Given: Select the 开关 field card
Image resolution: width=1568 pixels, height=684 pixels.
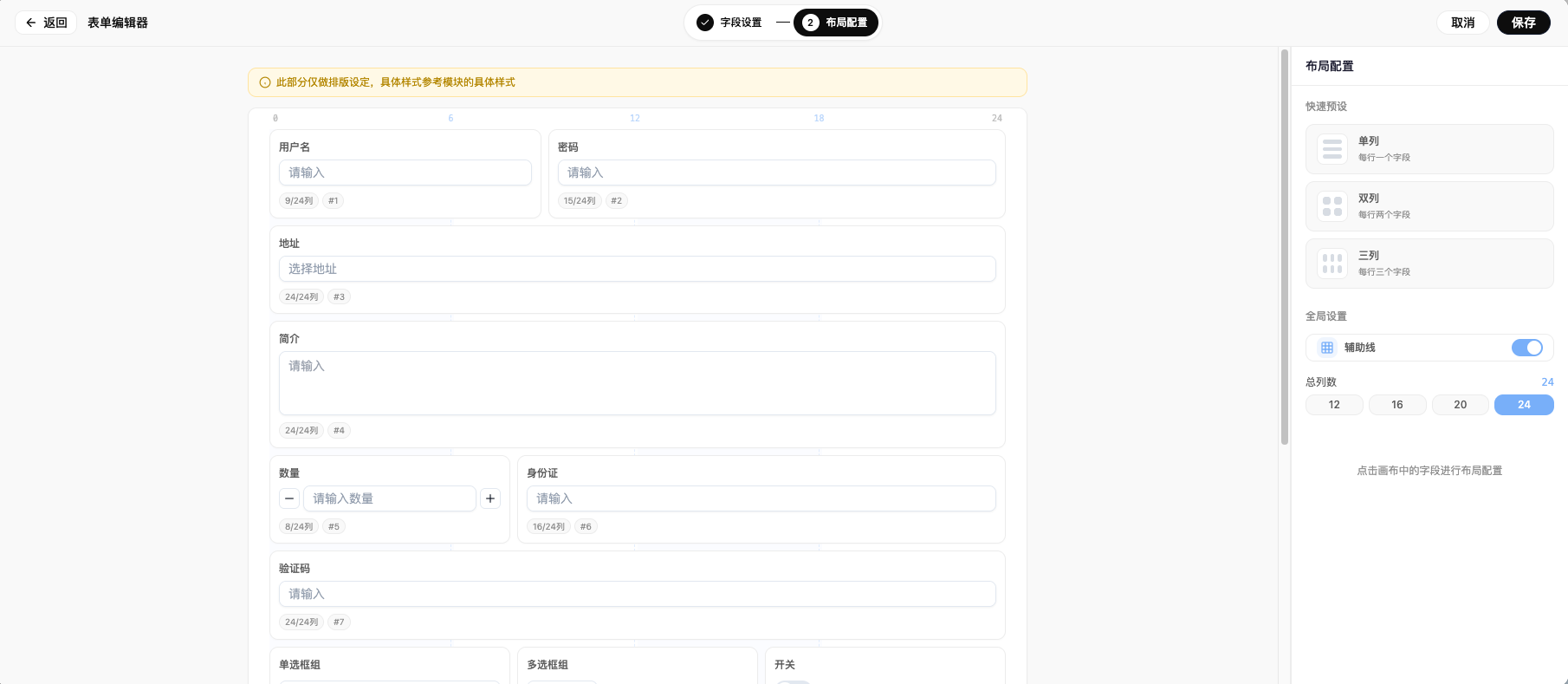Looking at the screenshot, I should tap(885, 665).
